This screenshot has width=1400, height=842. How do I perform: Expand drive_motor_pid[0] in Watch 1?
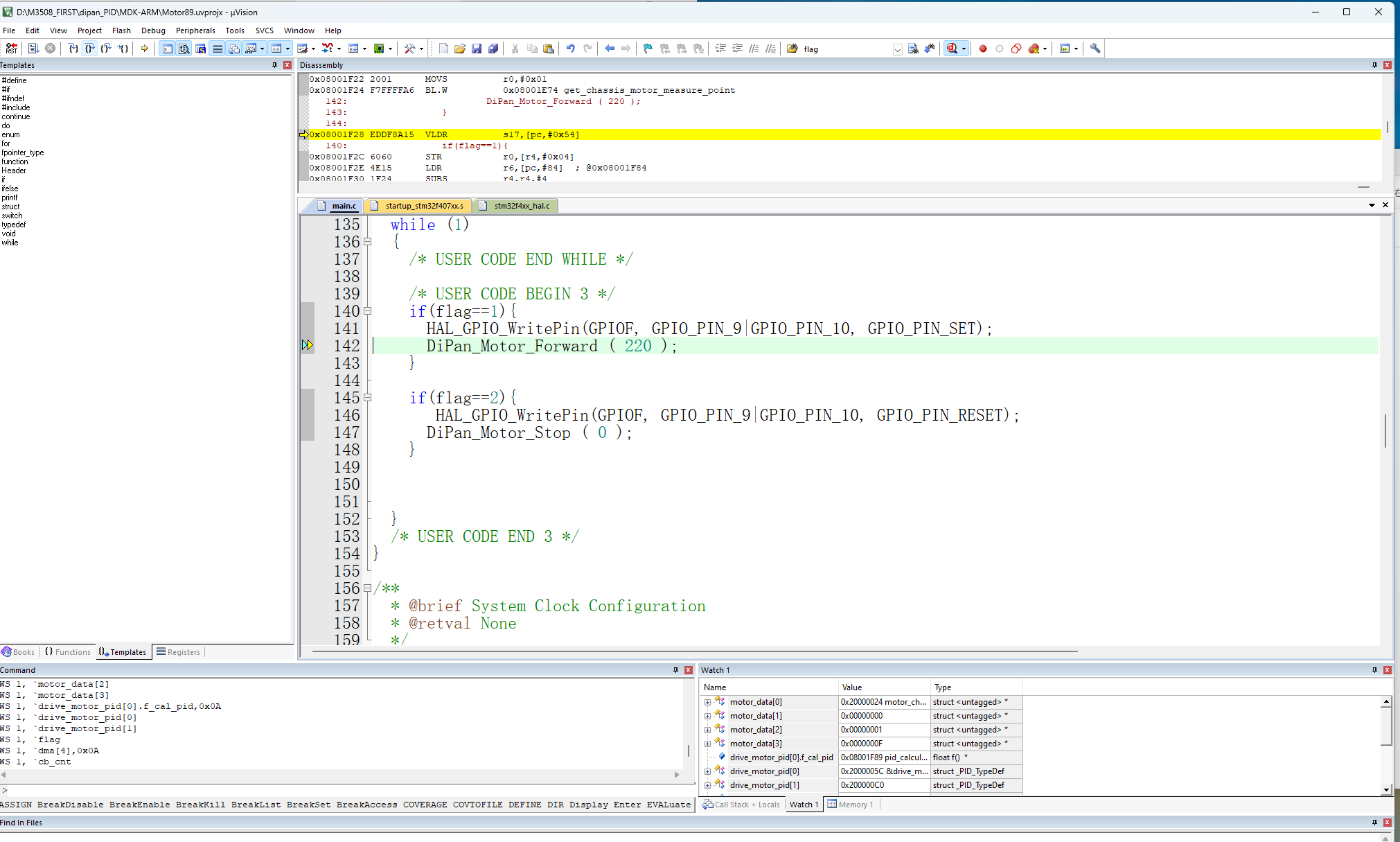click(708, 771)
